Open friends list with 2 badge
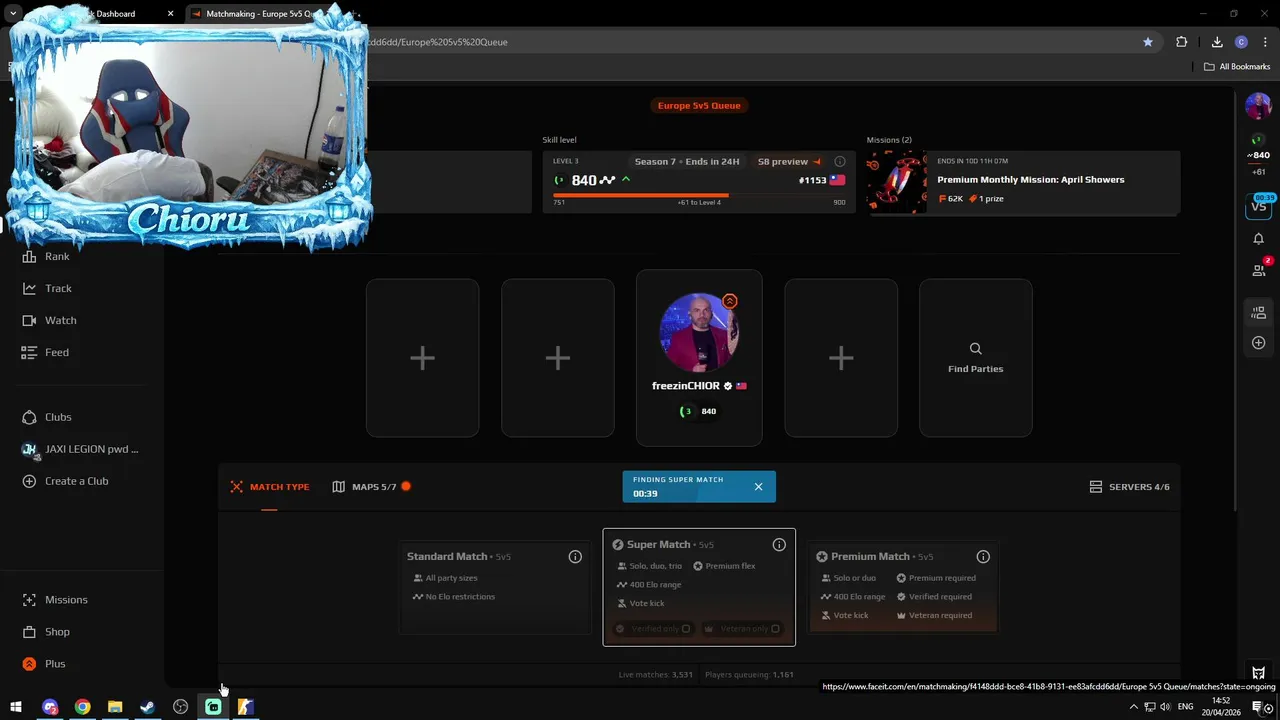Screen dimensions: 1280x720 point(1259,269)
